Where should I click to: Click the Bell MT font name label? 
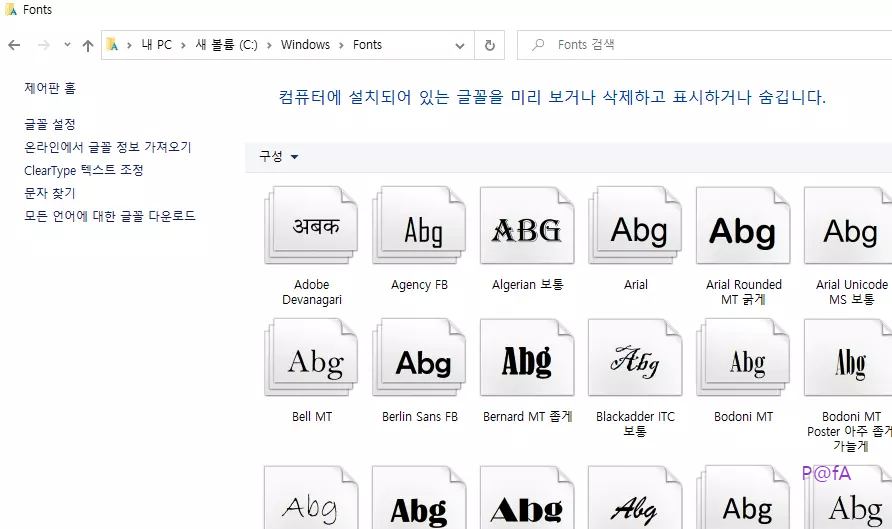(x=312, y=416)
